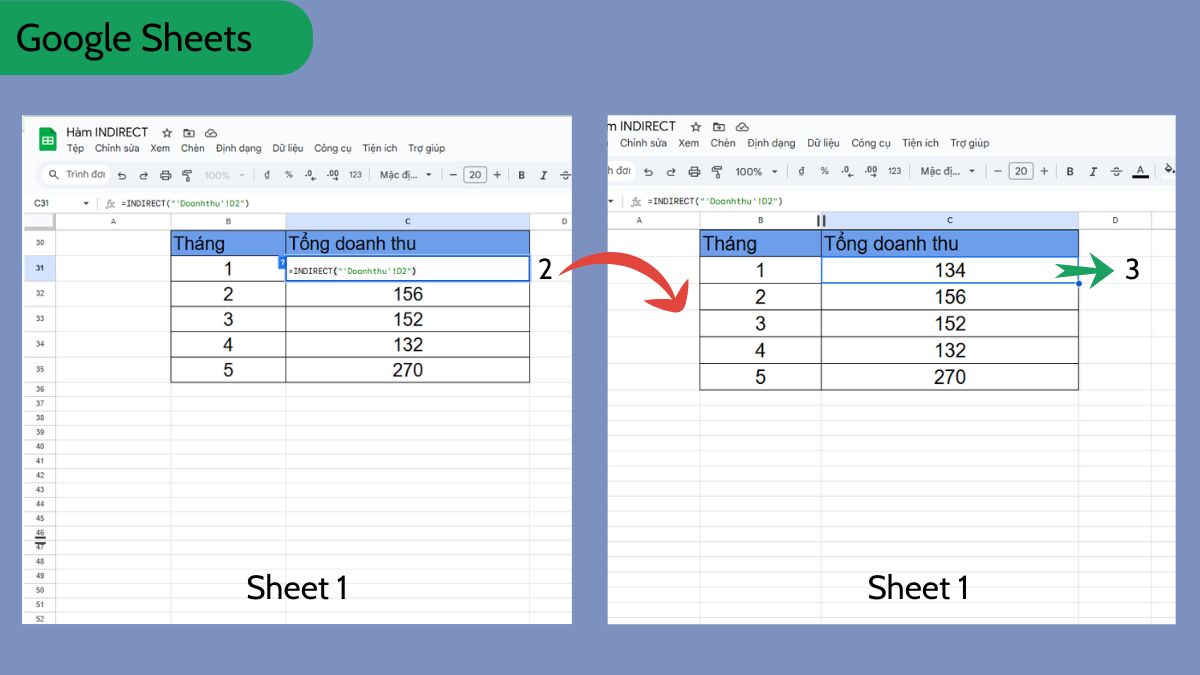This screenshot has width=1200, height=675.
Task: Click the Undo icon
Action: click(x=121, y=174)
